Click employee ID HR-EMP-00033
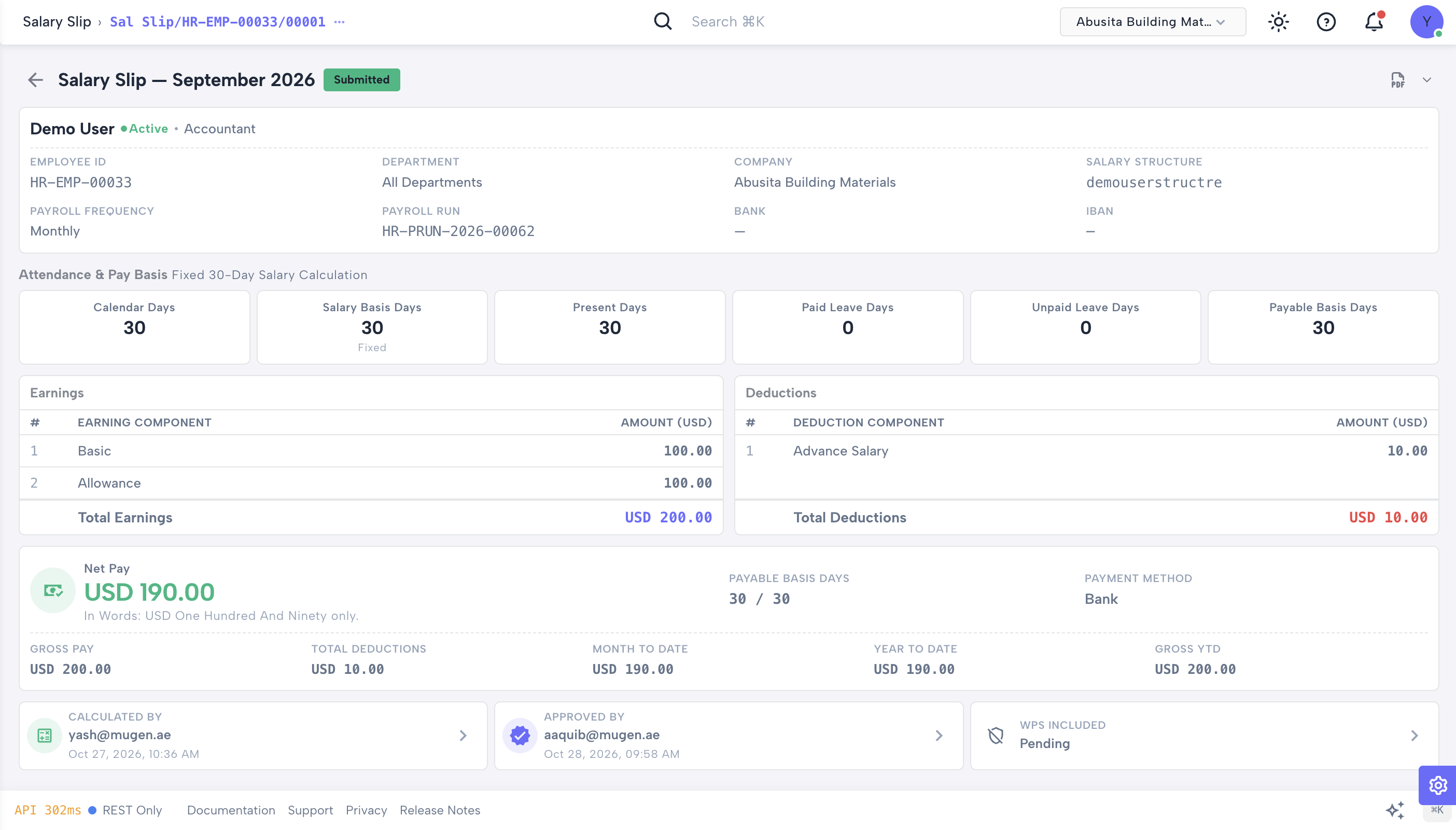 click(81, 183)
